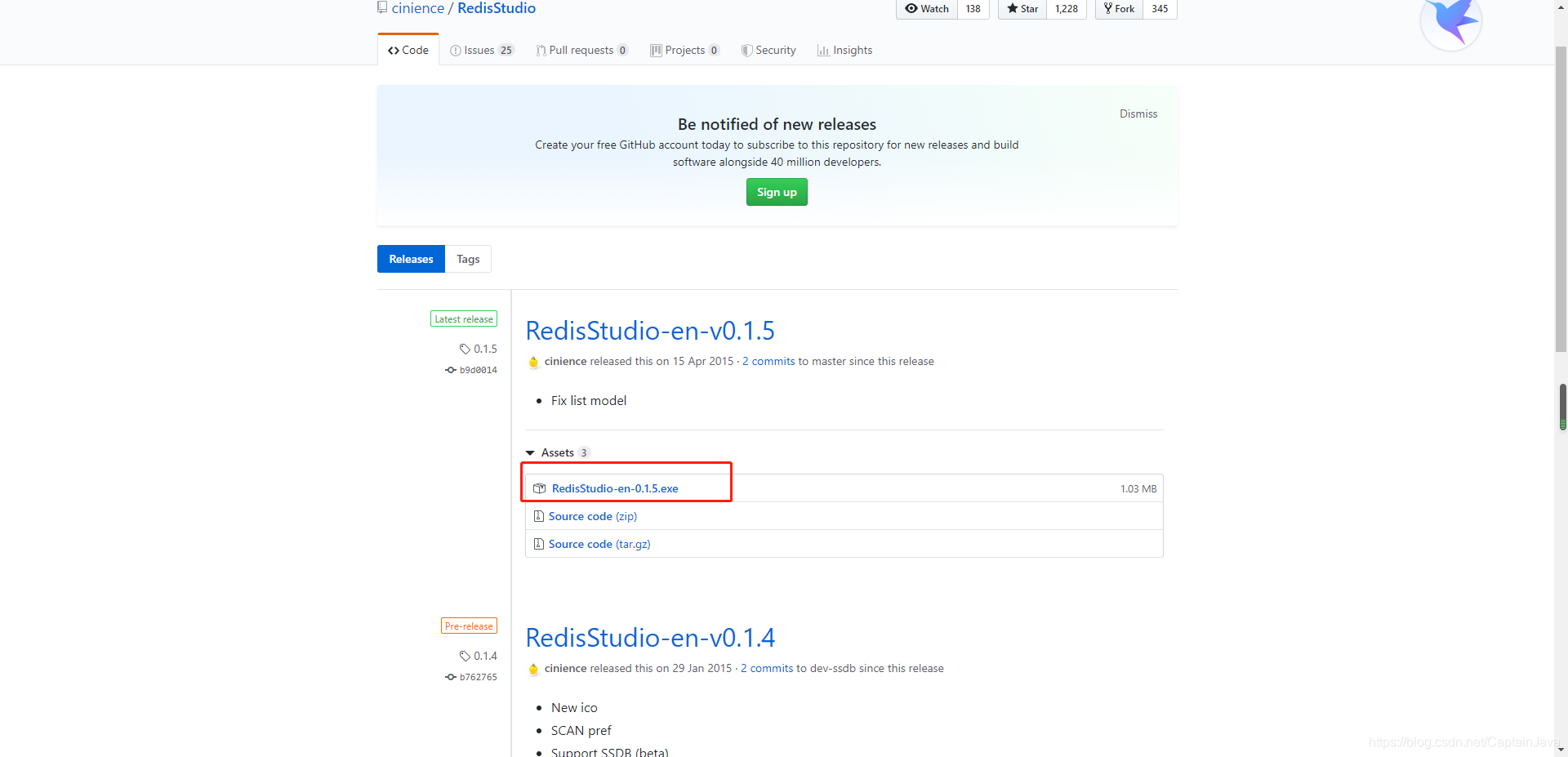This screenshot has width=1568, height=757.
Task: Open the 1,228 stargazers count
Action: pos(1067,9)
